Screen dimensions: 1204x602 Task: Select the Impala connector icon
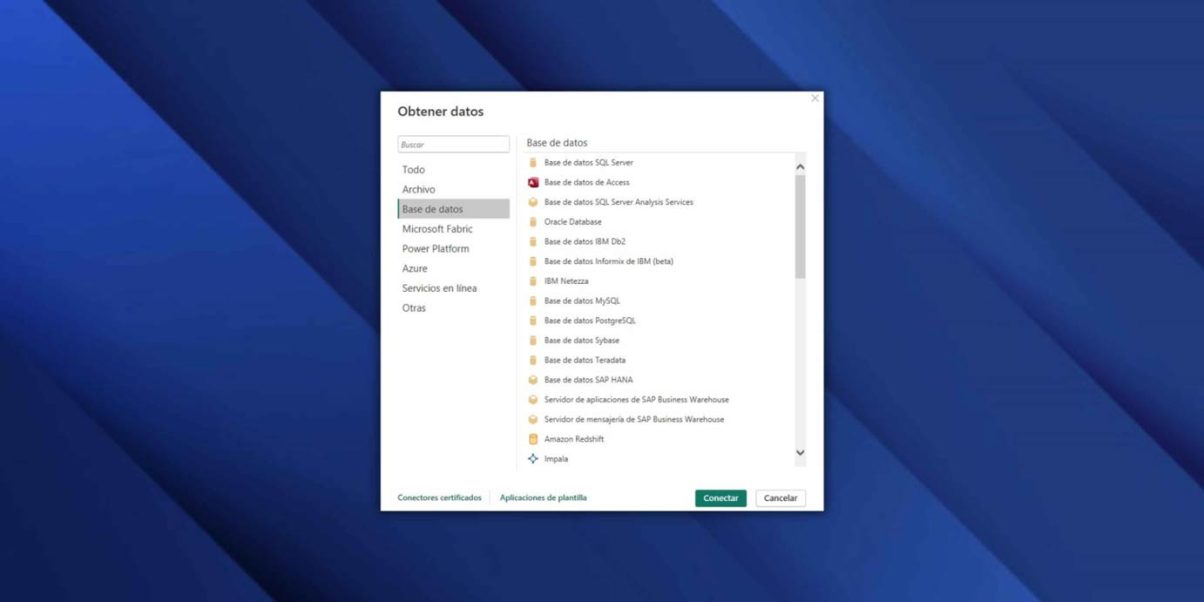tap(533, 459)
